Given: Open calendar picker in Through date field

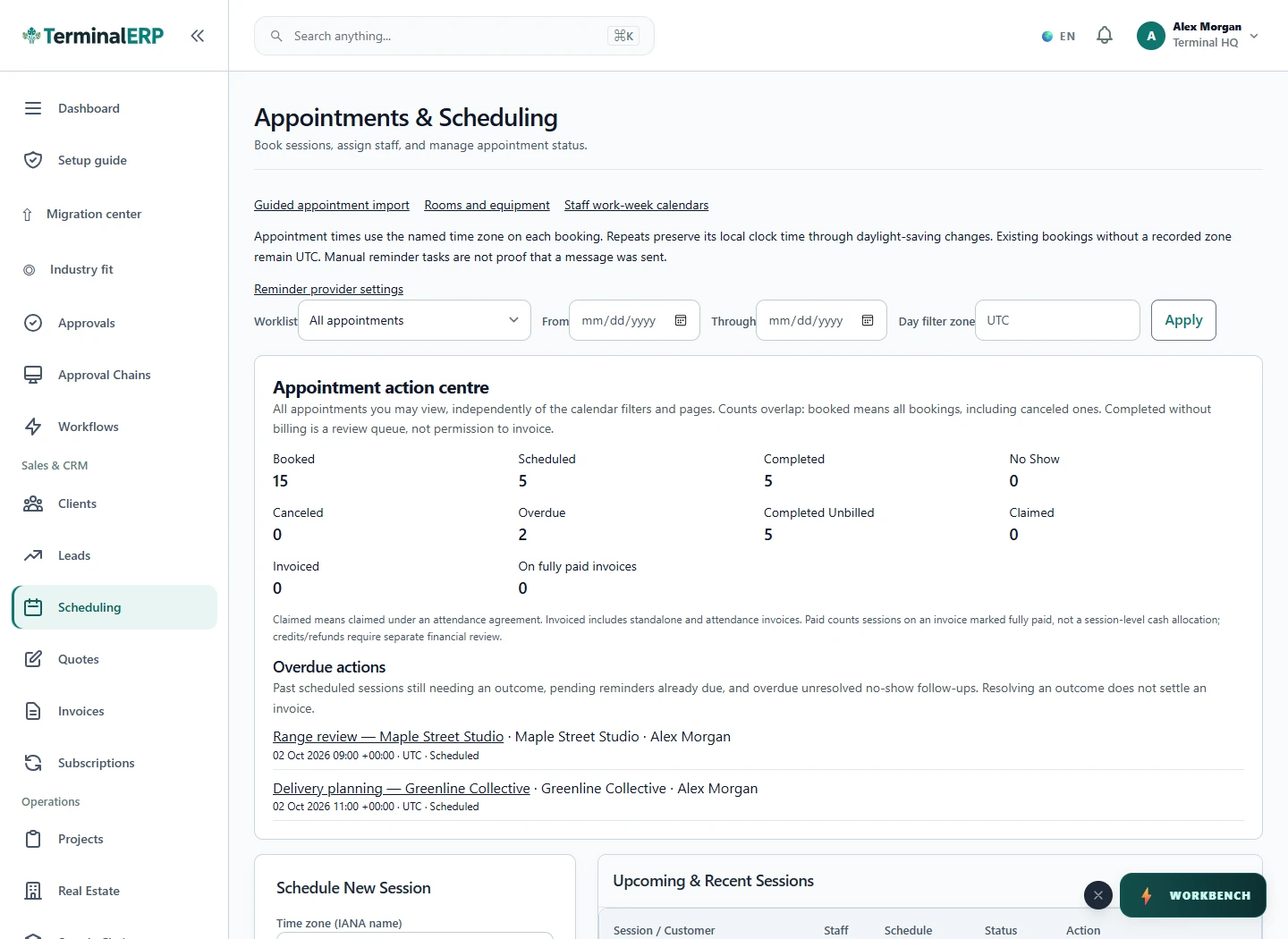Looking at the screenshot, I should click(x=868, y=320).
